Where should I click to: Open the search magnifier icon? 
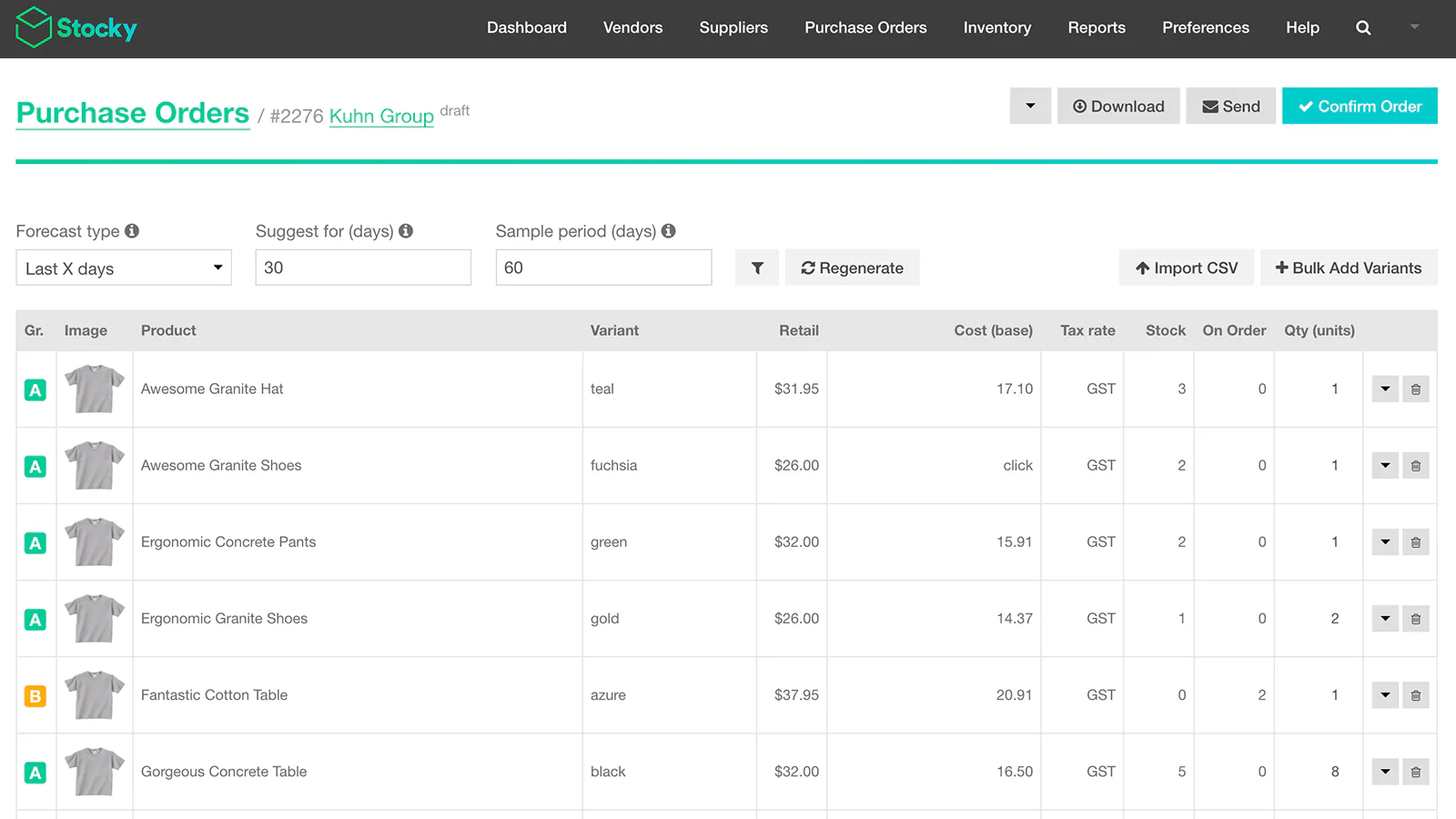point(1362,27)
